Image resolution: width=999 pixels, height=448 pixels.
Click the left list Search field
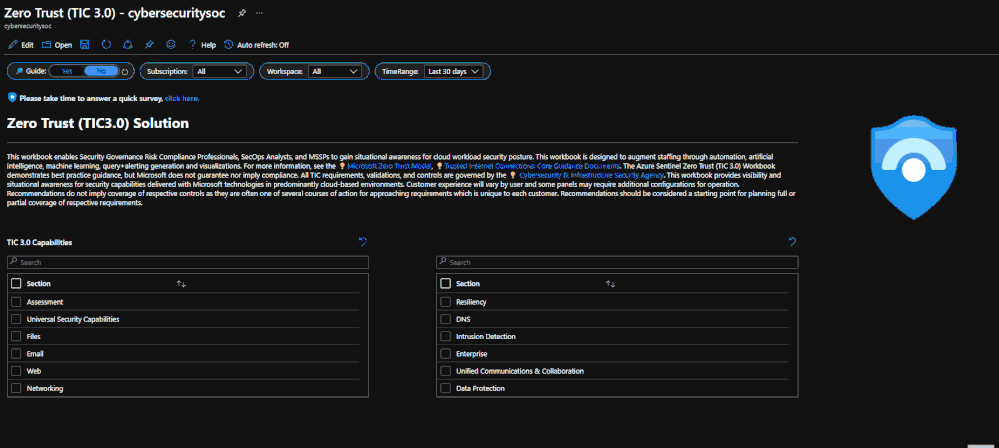[x=188, y=263]
